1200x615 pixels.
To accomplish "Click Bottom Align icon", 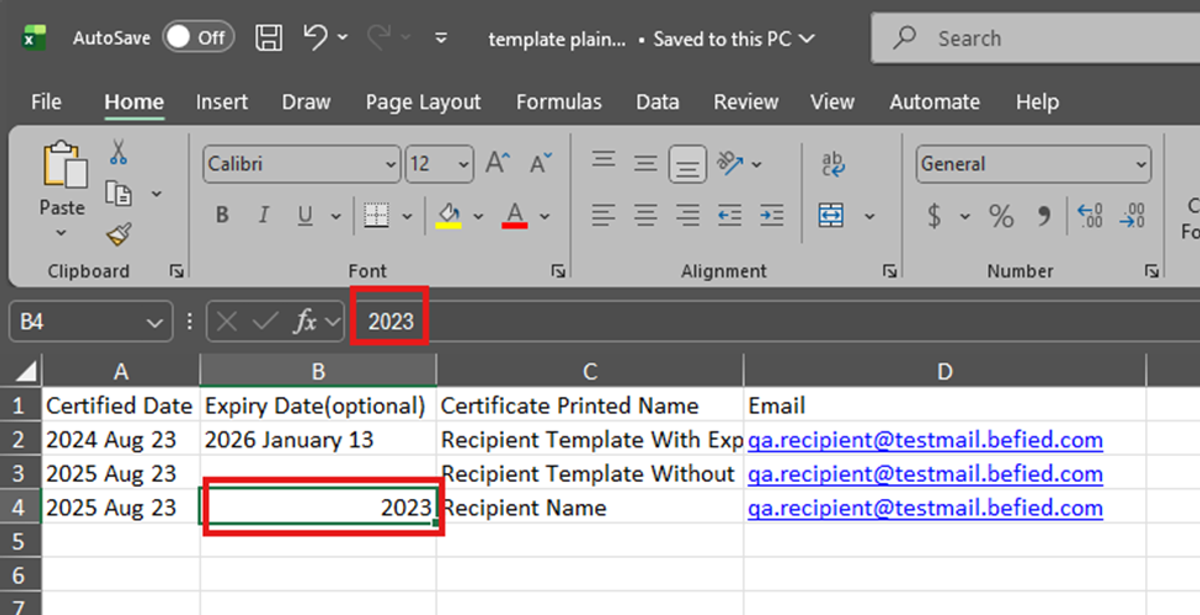I will pyautogui.click(x=688, y=164).
